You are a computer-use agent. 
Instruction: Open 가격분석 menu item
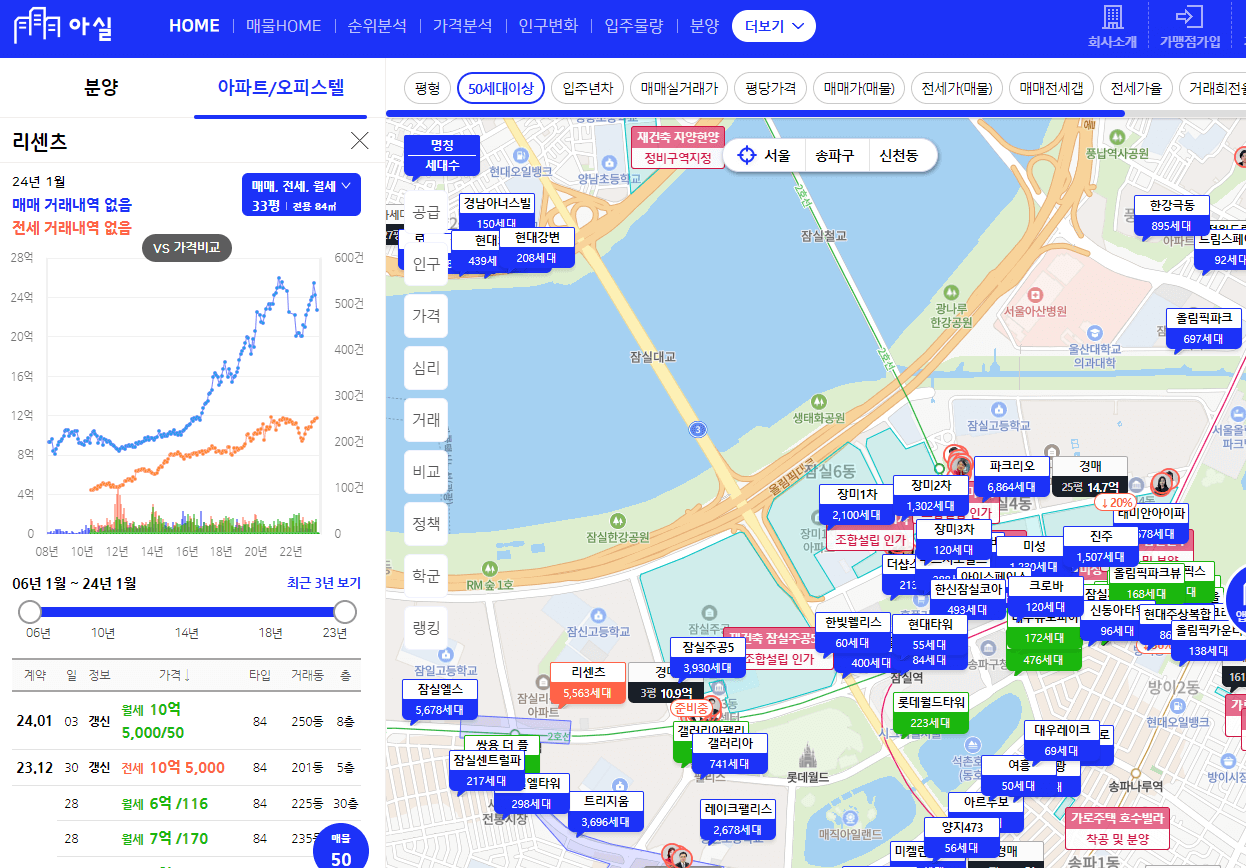[463, 26]
